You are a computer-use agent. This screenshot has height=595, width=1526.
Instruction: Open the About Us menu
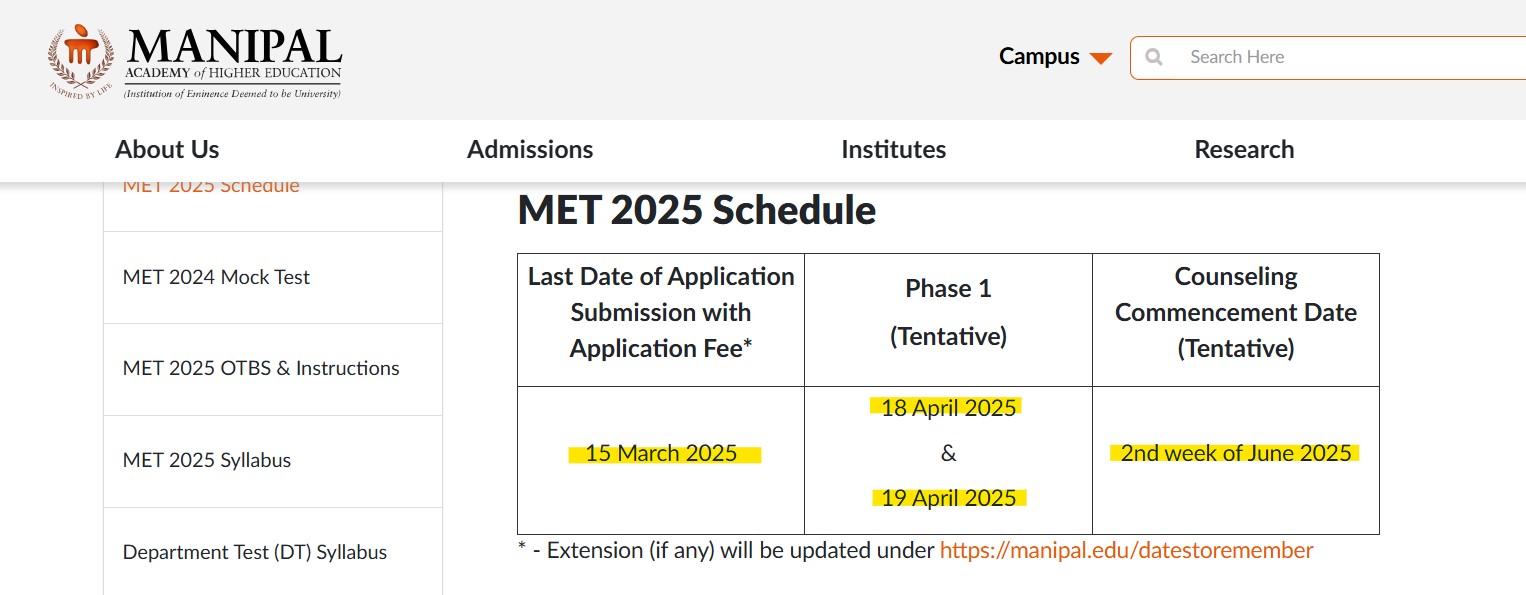click(x=167, y=150)
